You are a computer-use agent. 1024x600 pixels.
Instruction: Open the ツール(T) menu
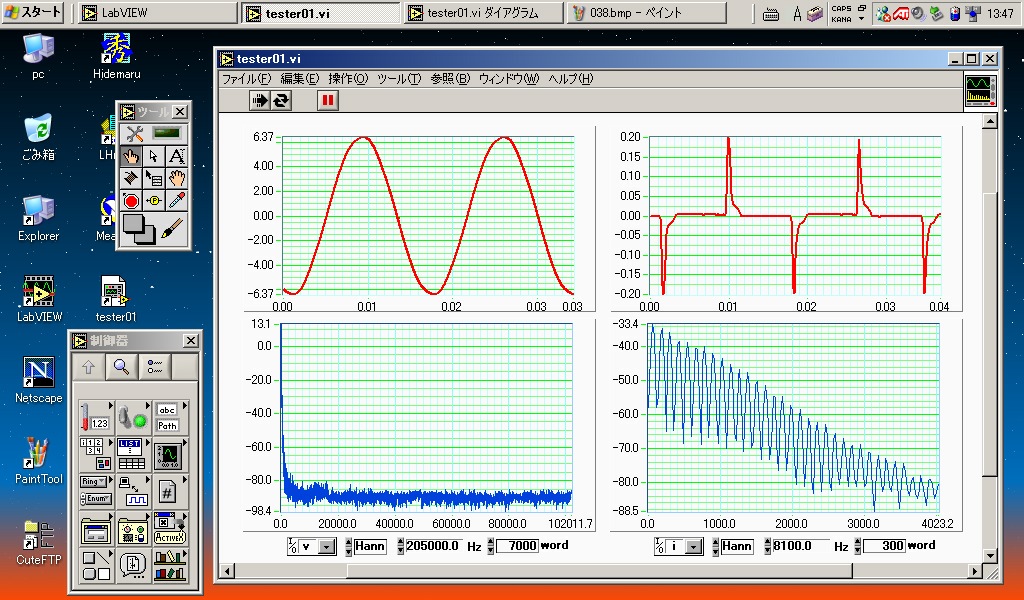[x=398, y=79]
